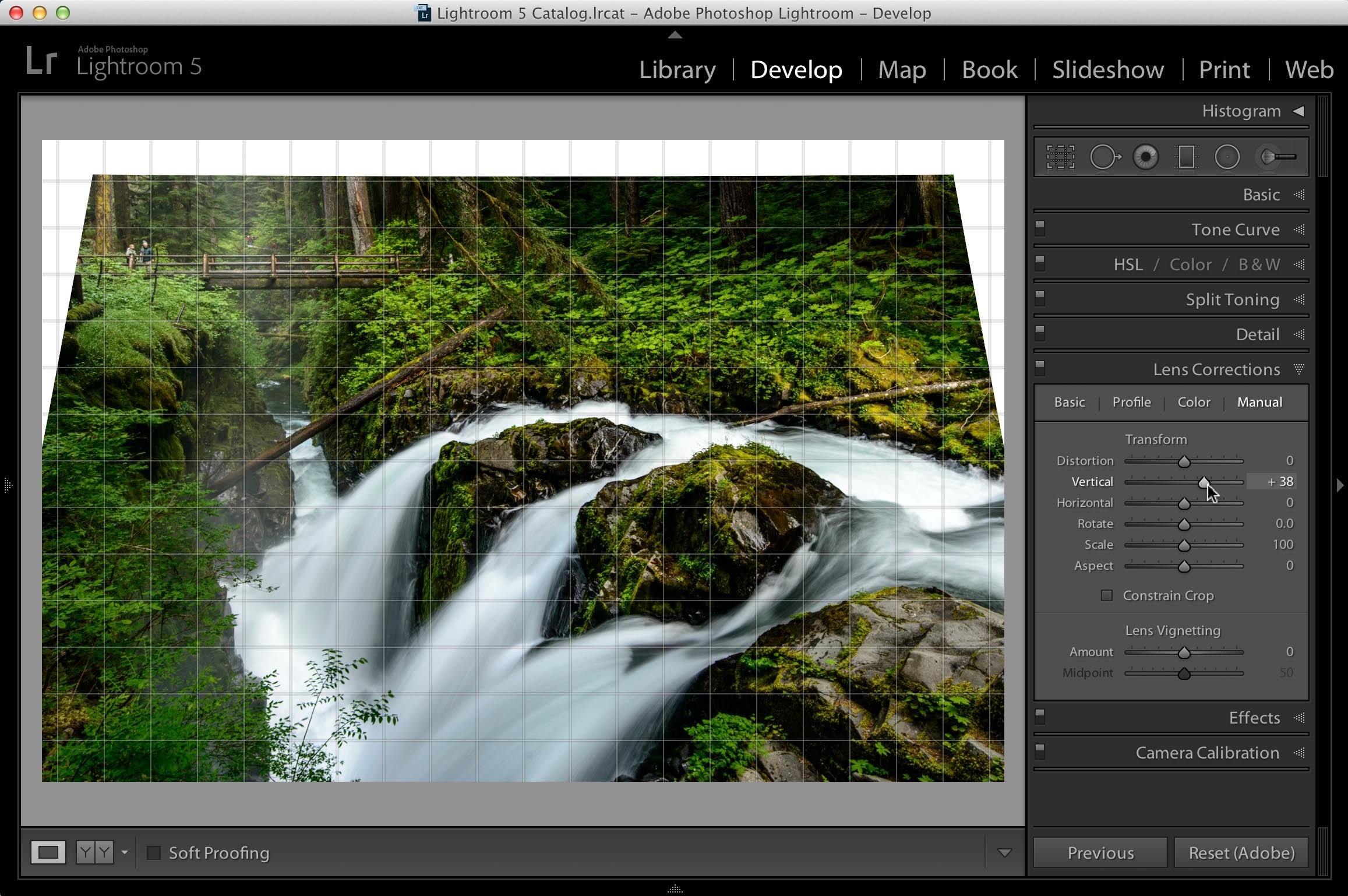
Task: Toggle Tone Curve panel on/off switch
Action: point(1040,228)
